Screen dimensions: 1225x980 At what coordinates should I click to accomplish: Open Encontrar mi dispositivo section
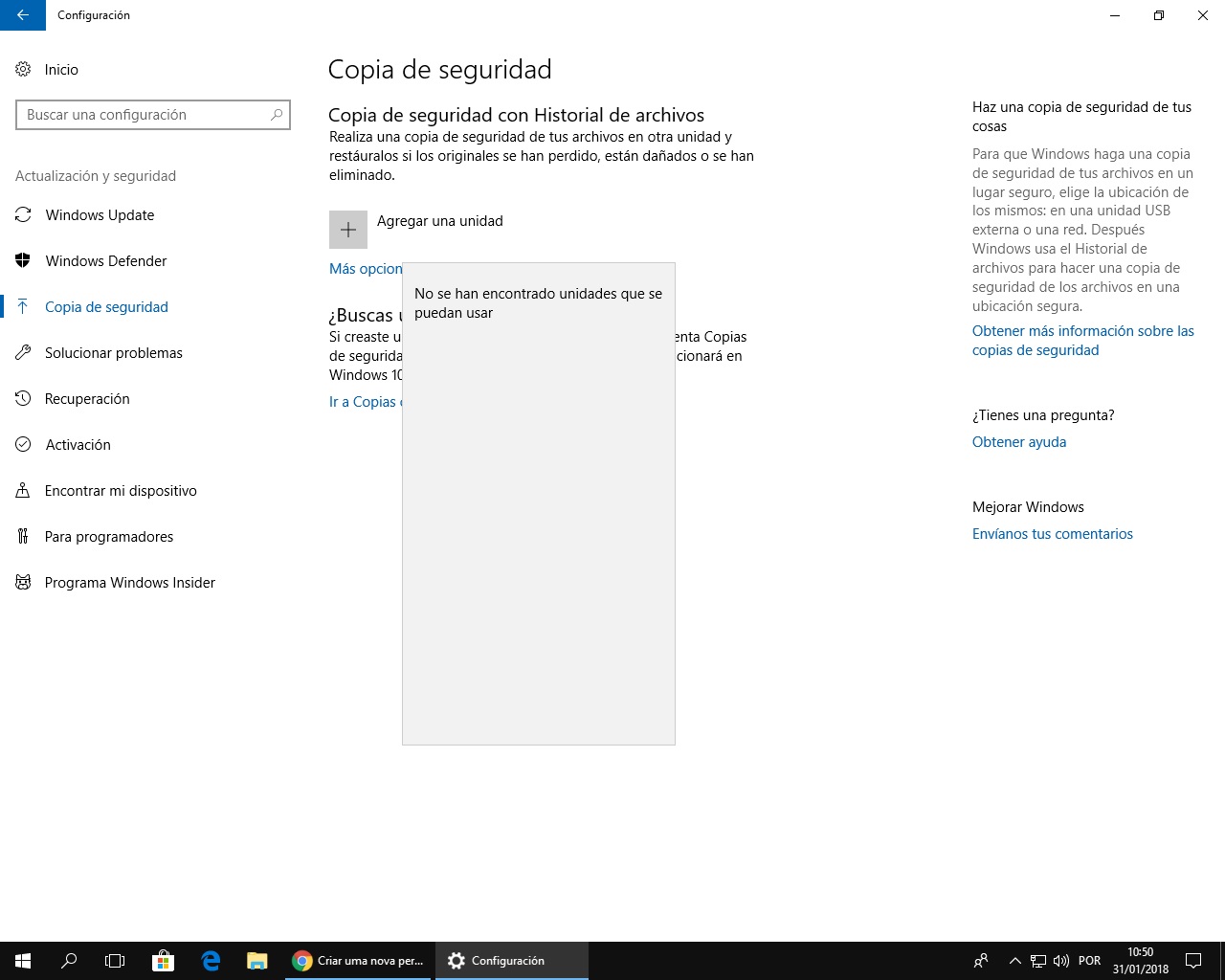[121, 491]
